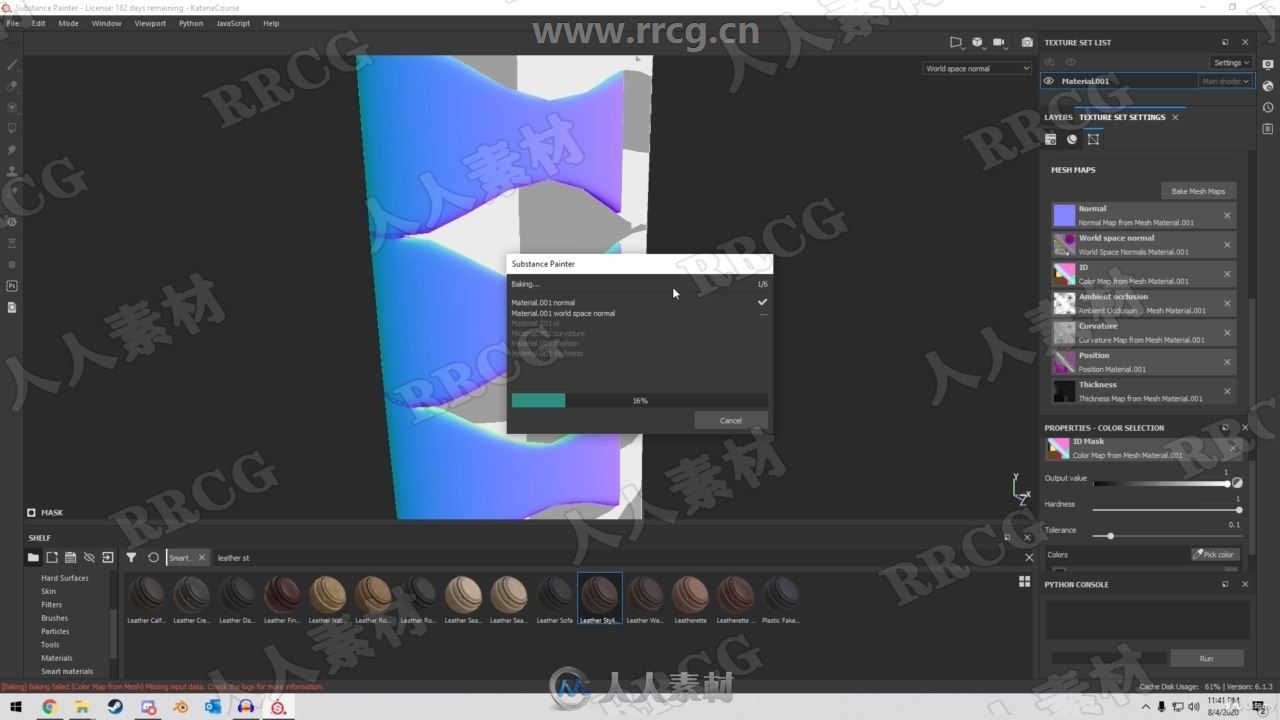The width and height of the screenshot is (1280, 720).
Task: Open camera selection video icon
Action: tap(999, 42)
